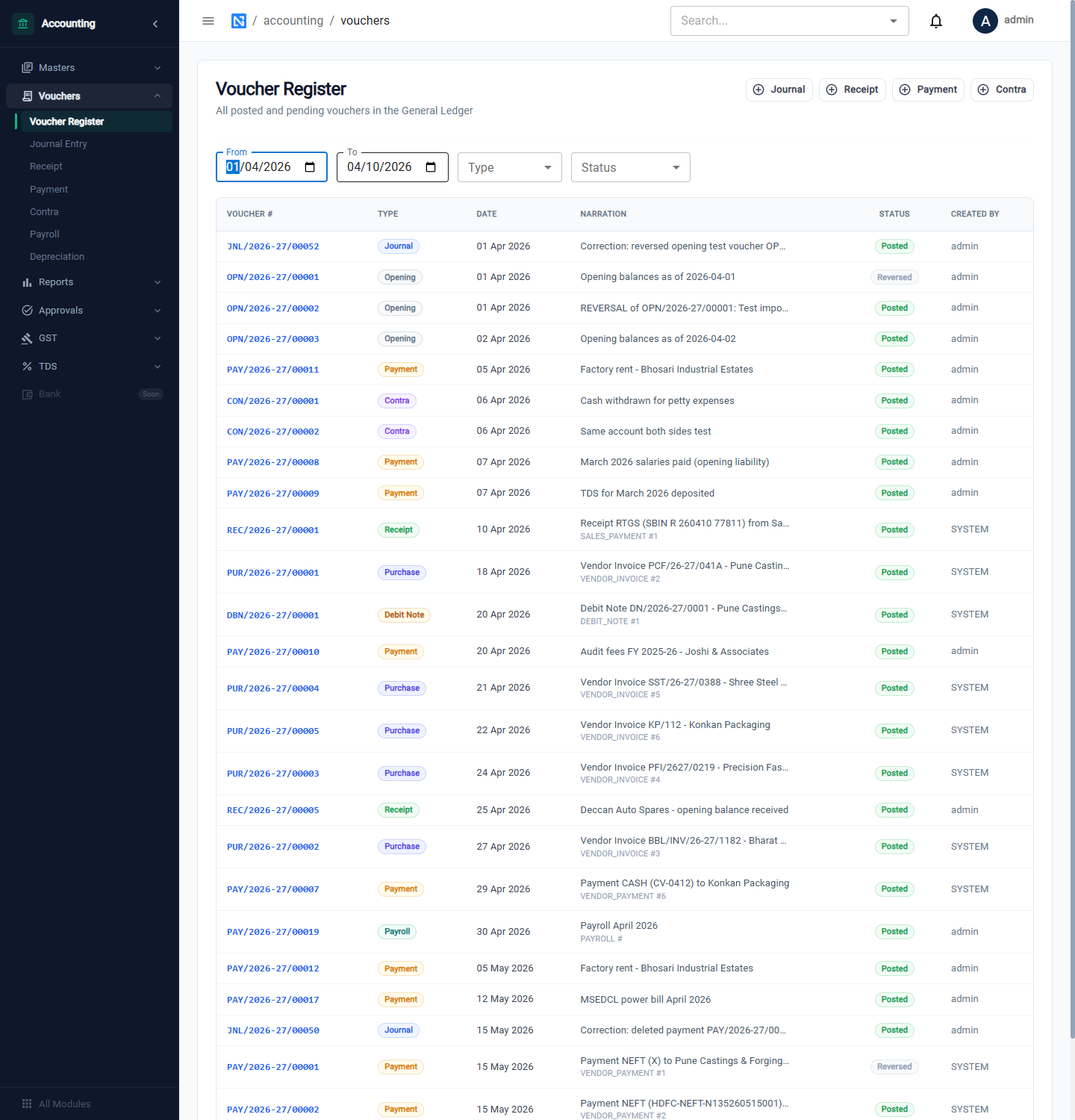Open voucher DBN/2026-27/00001
The image size is (1075, 1120).
coord(273,615)
